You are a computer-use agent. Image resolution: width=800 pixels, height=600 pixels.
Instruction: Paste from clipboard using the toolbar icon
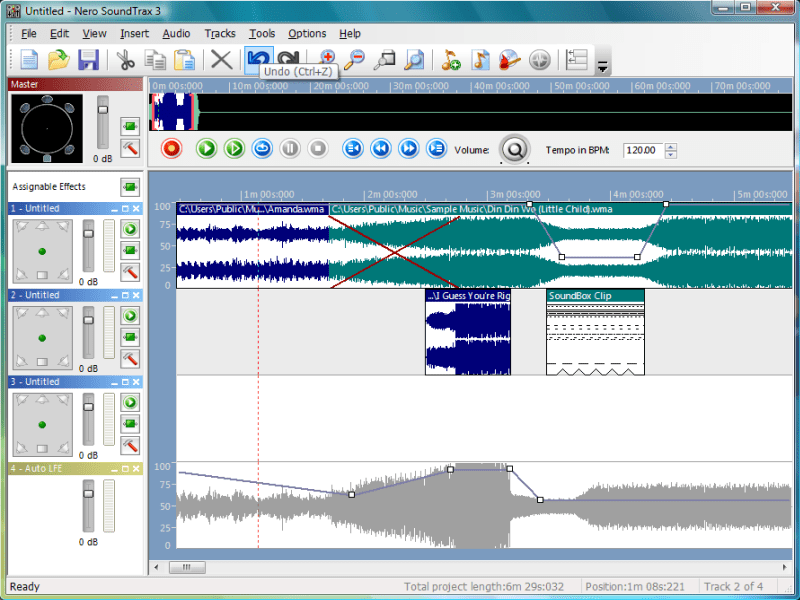[183, 61]
